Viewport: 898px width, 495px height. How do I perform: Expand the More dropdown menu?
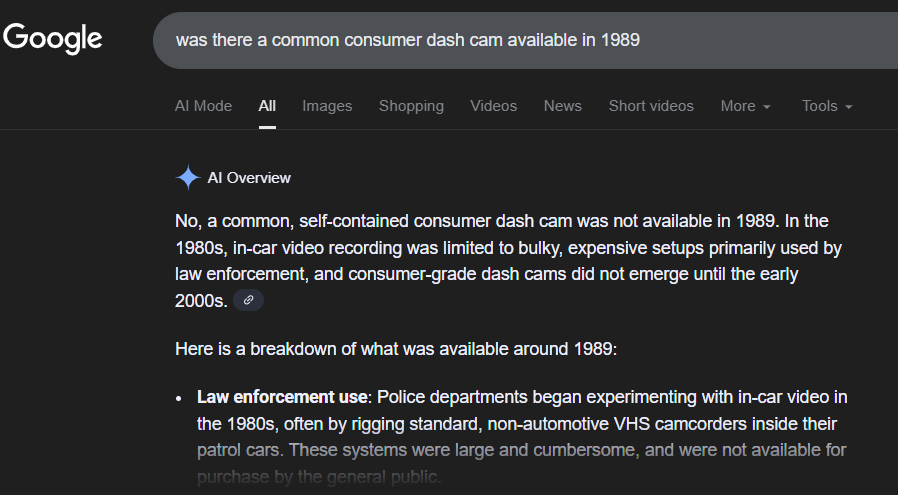tap(745, 106)
